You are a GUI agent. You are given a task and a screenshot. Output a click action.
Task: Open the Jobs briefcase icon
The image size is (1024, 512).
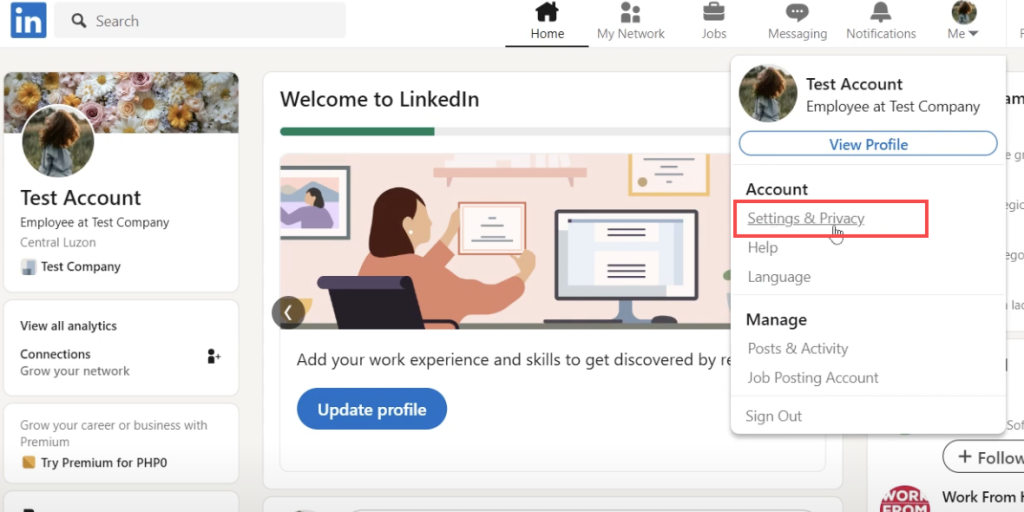[x=714, y=12]
